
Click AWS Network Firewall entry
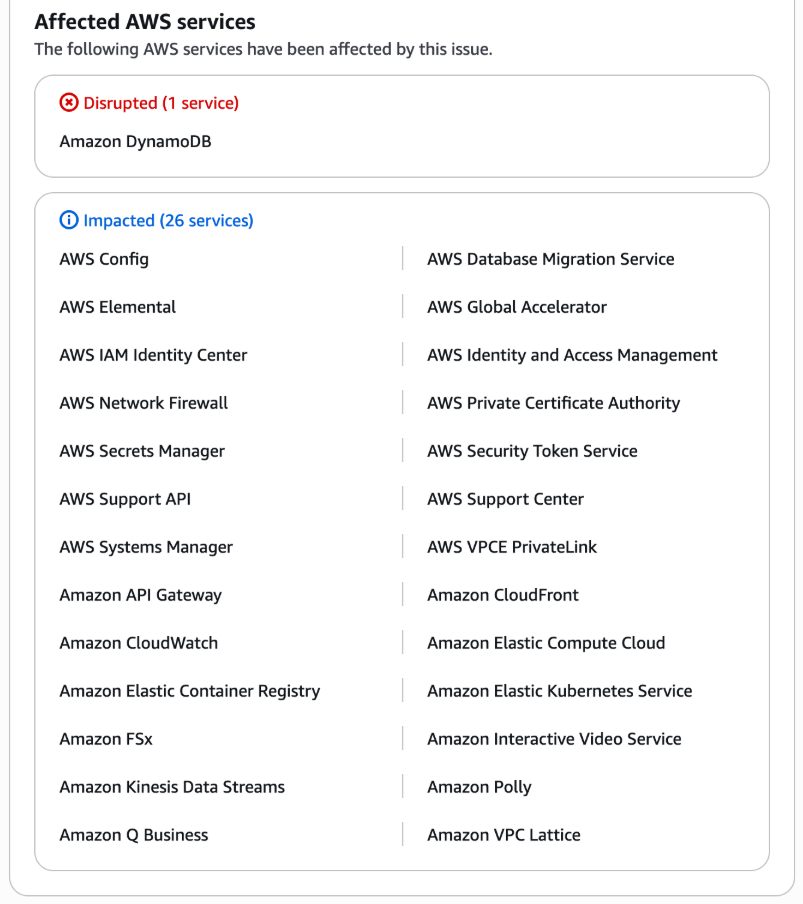(143, 403)
